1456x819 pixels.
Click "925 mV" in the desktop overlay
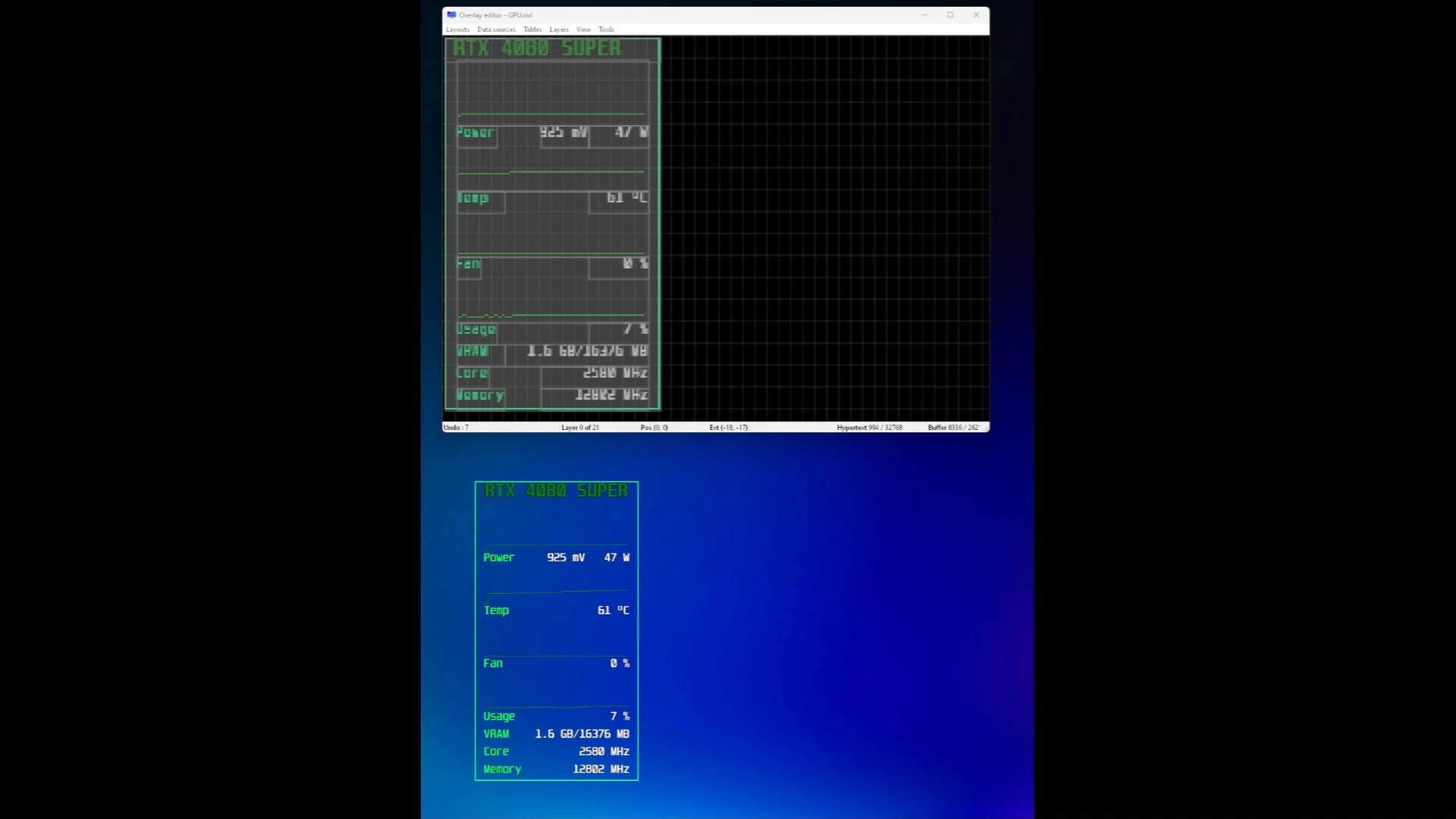(566, 557)
